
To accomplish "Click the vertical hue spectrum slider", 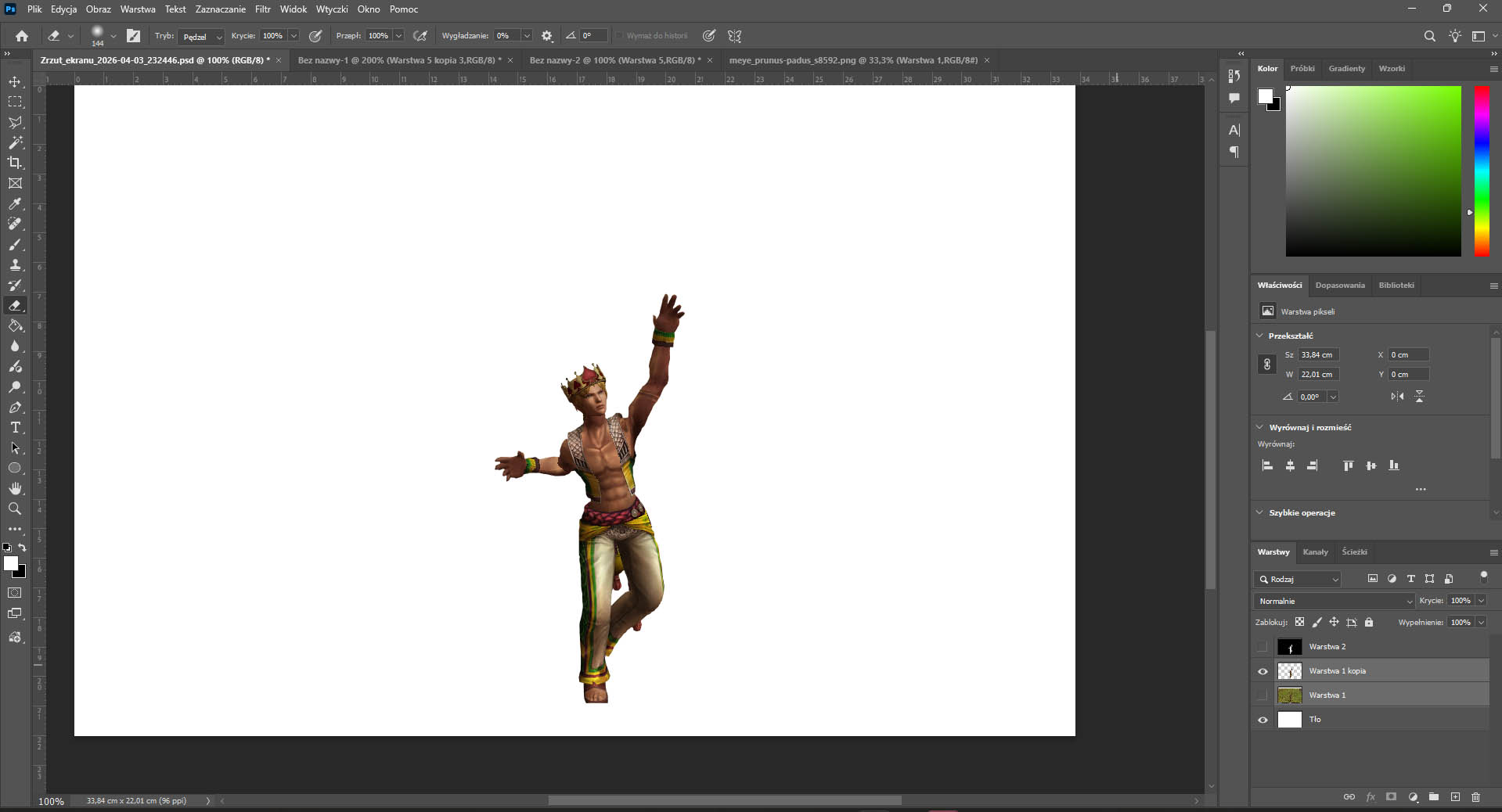I will pos(1482,171).
